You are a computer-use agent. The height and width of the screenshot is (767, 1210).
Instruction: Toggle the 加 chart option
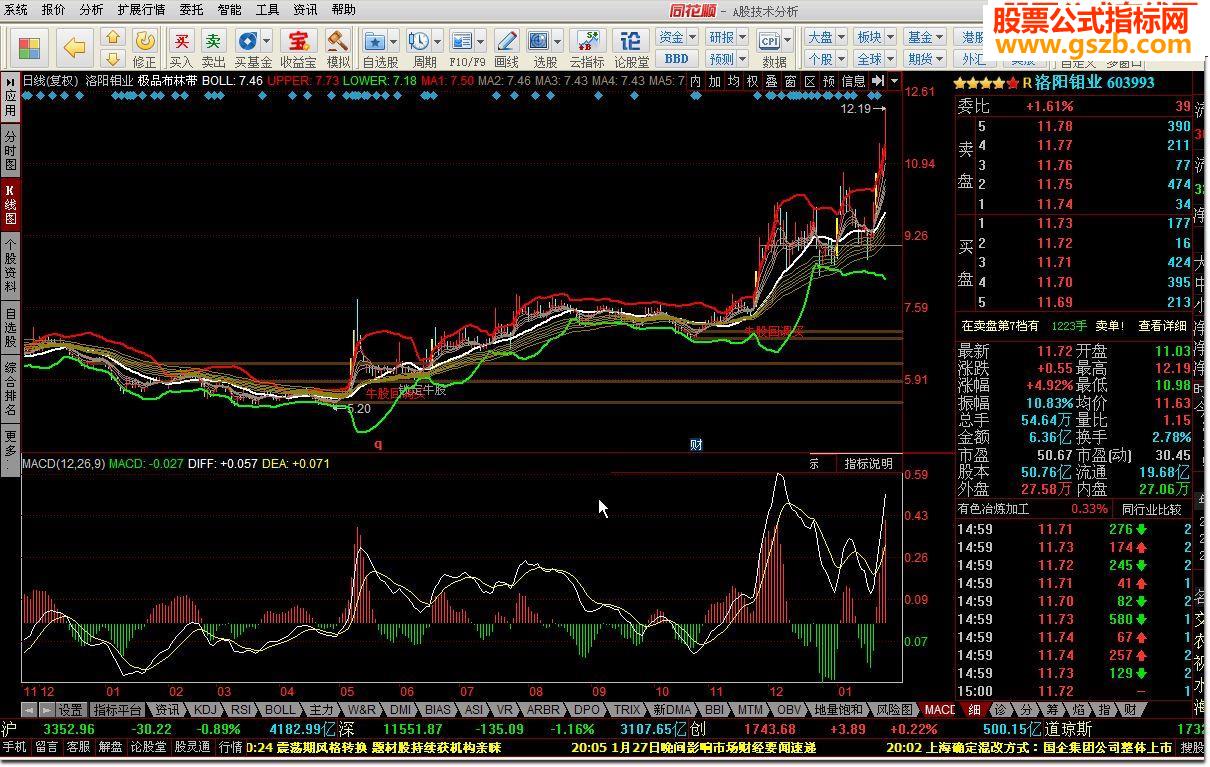(x=715, y=81)
